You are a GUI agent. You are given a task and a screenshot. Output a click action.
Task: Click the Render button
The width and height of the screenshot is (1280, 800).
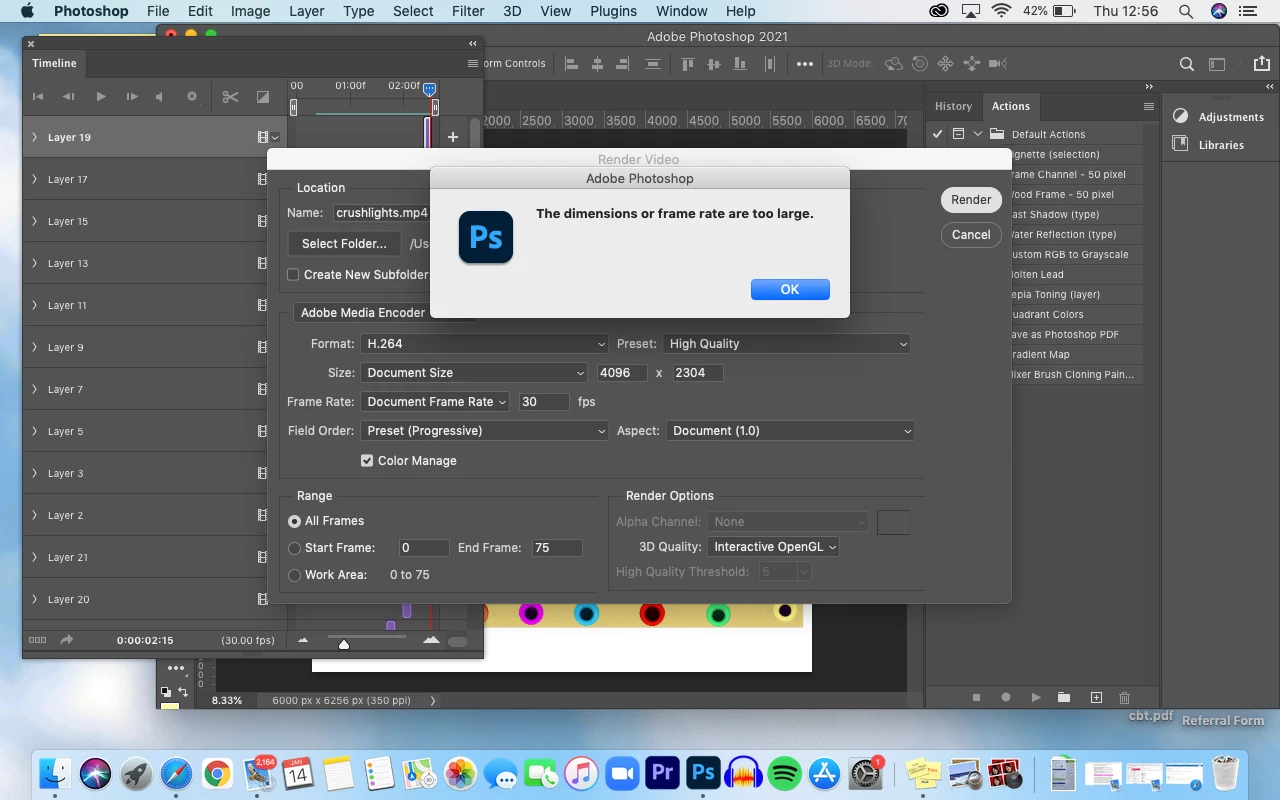click(x=971, y=199)
